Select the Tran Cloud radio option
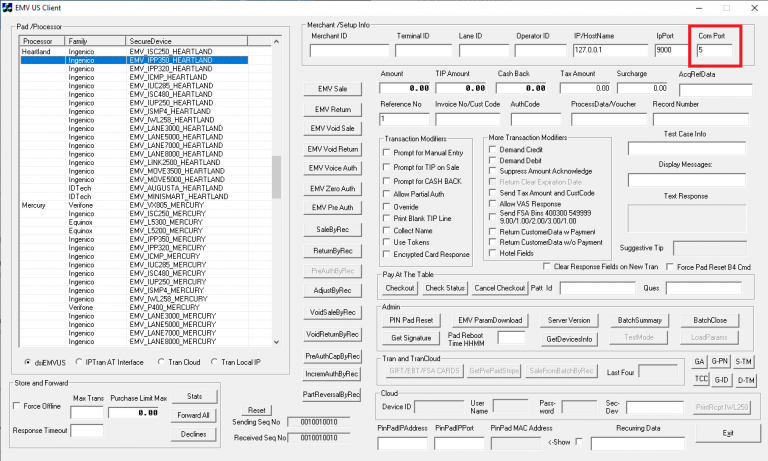 coord(161,362)
